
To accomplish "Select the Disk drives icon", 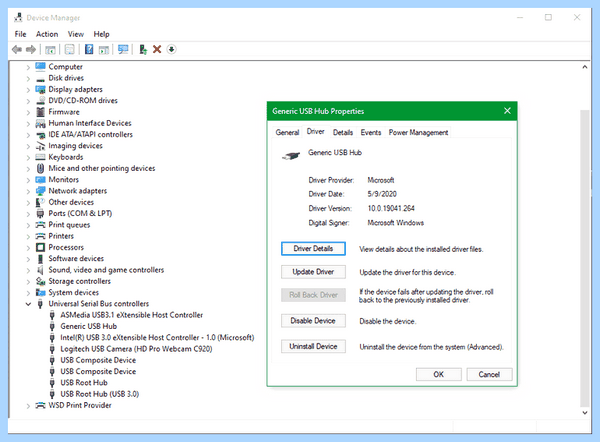I will pyautogui.click(x=40, y=78).
